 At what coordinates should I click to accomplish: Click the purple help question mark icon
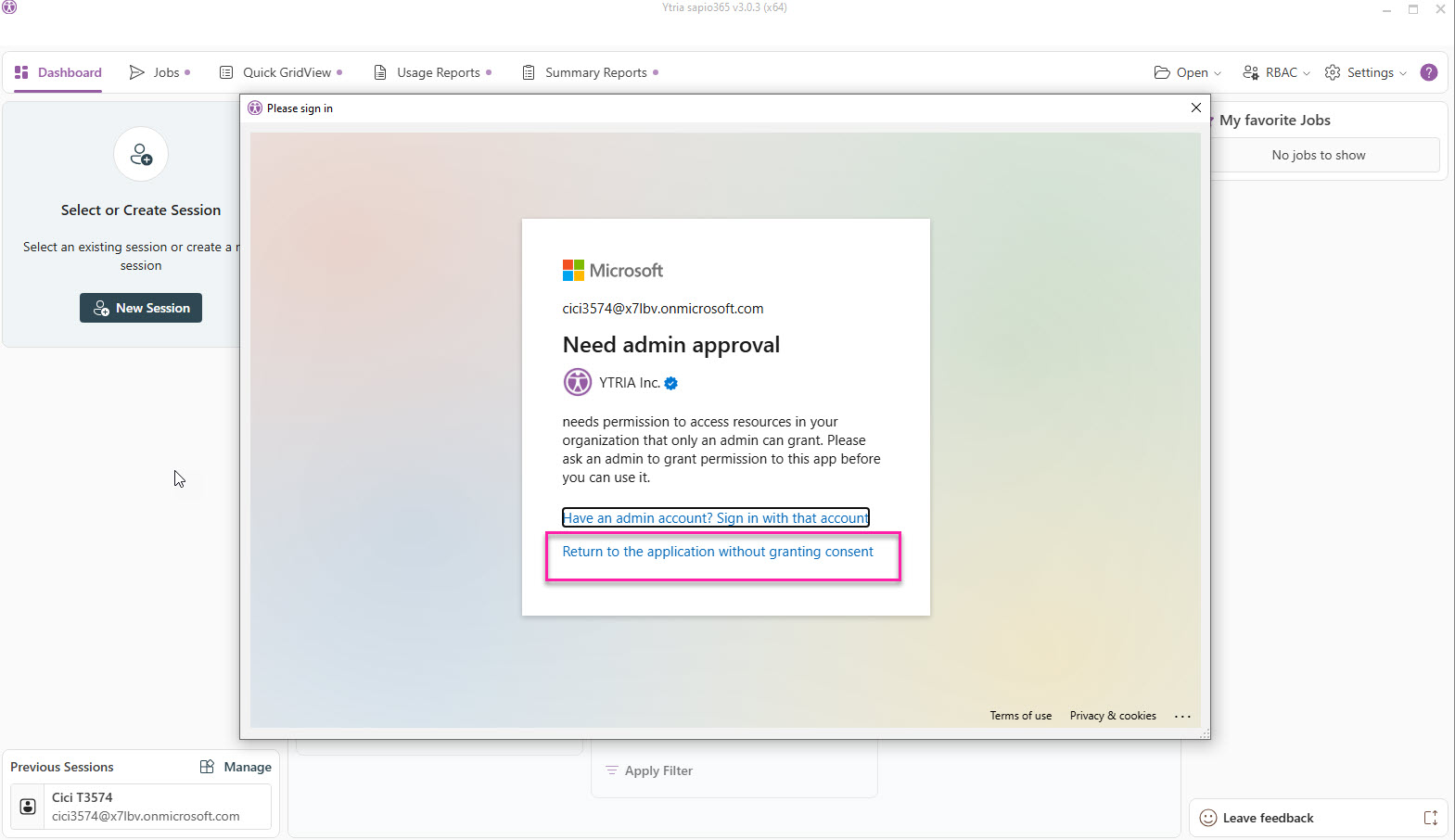pos(1429,72)
